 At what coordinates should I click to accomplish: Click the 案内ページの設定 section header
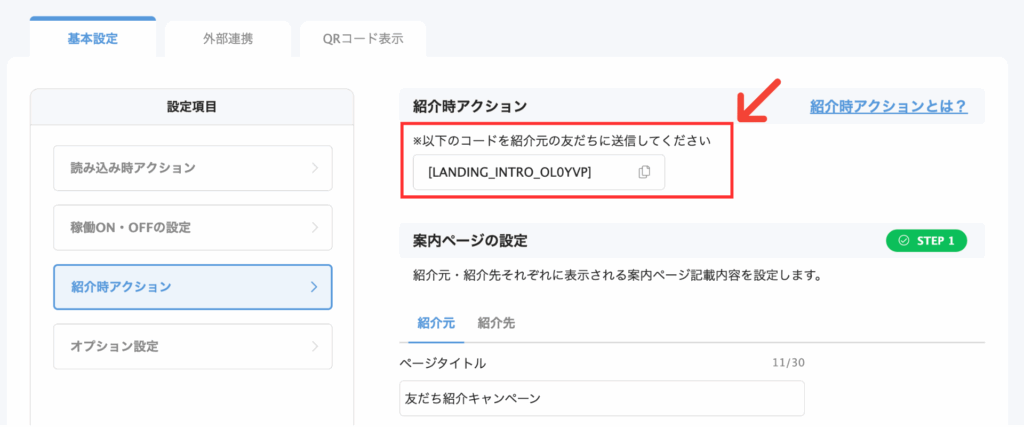pos(470,241)
